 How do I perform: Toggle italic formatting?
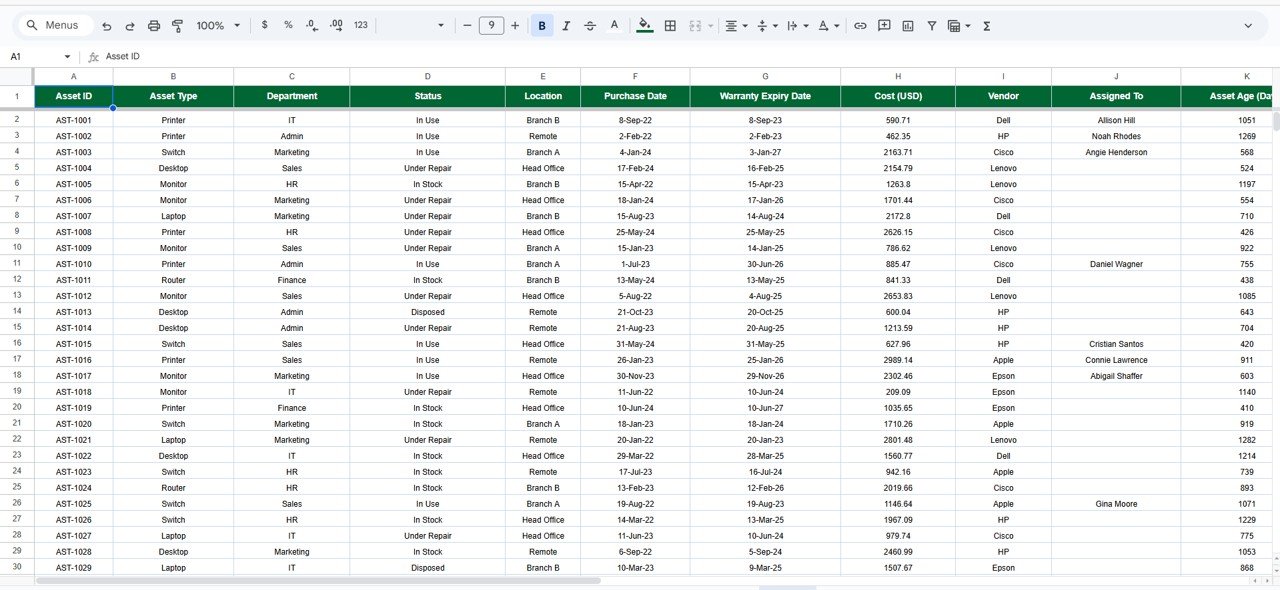pyautogui.click(x=566, y=25)
